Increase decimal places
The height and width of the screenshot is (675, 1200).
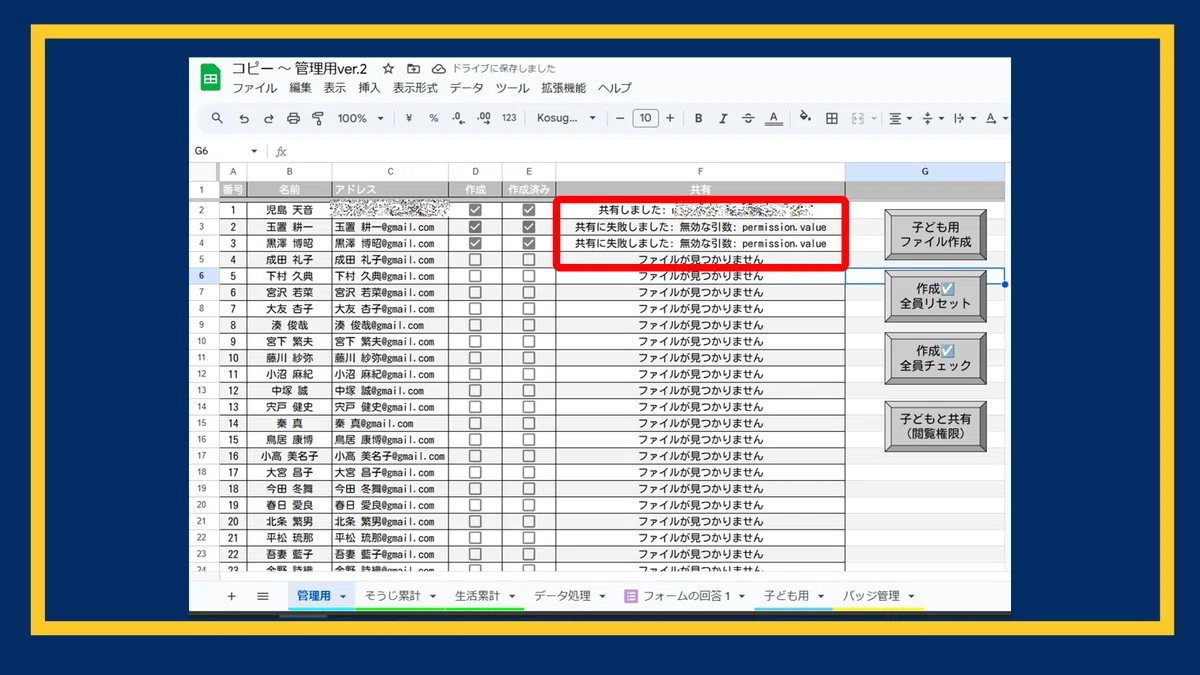[x=483, y=118]
